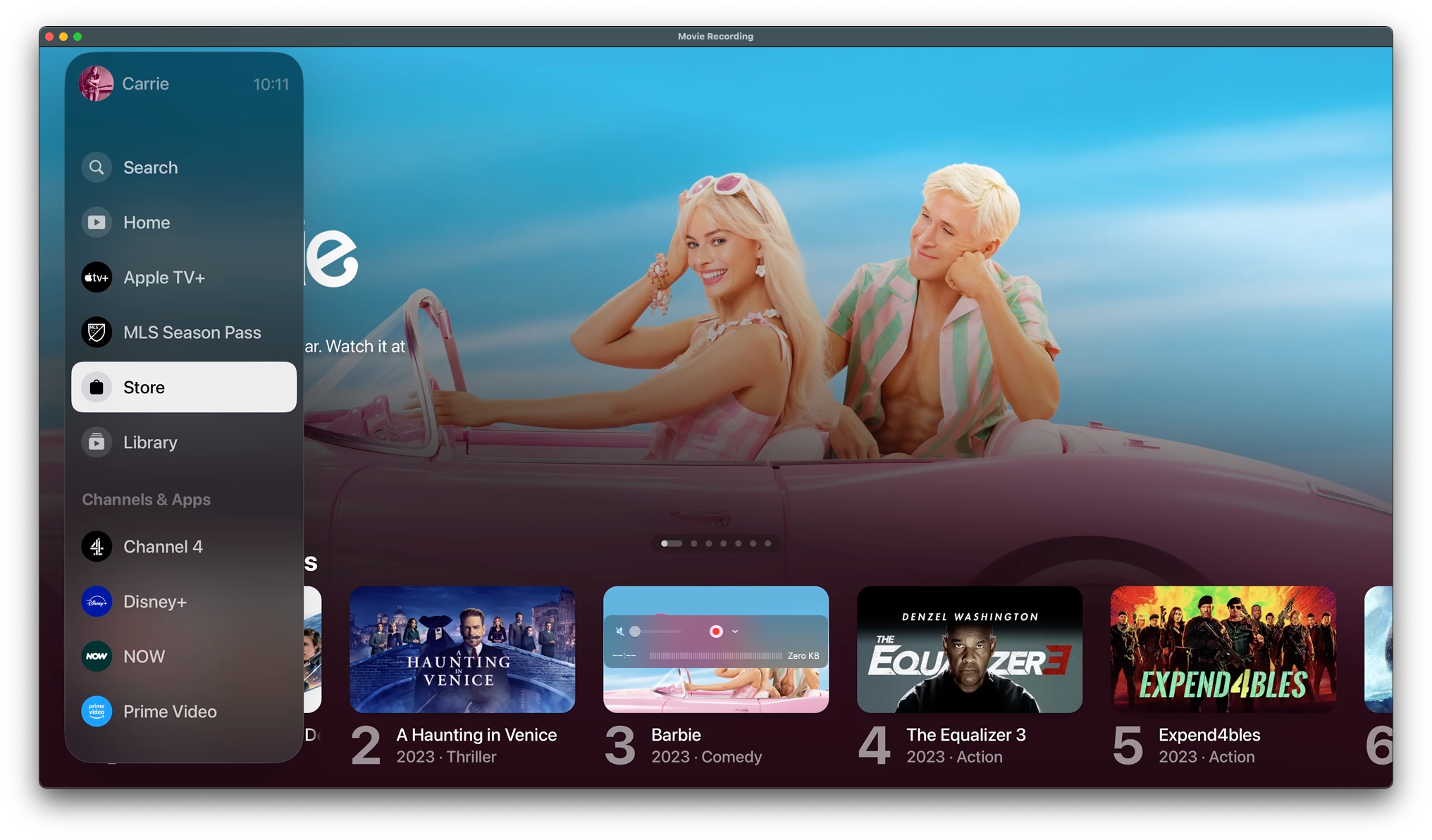Click the Prime Video sidebar icon
Image resolution: width=1432 pixels, height=840 pixels.
[x=97, y=710]
